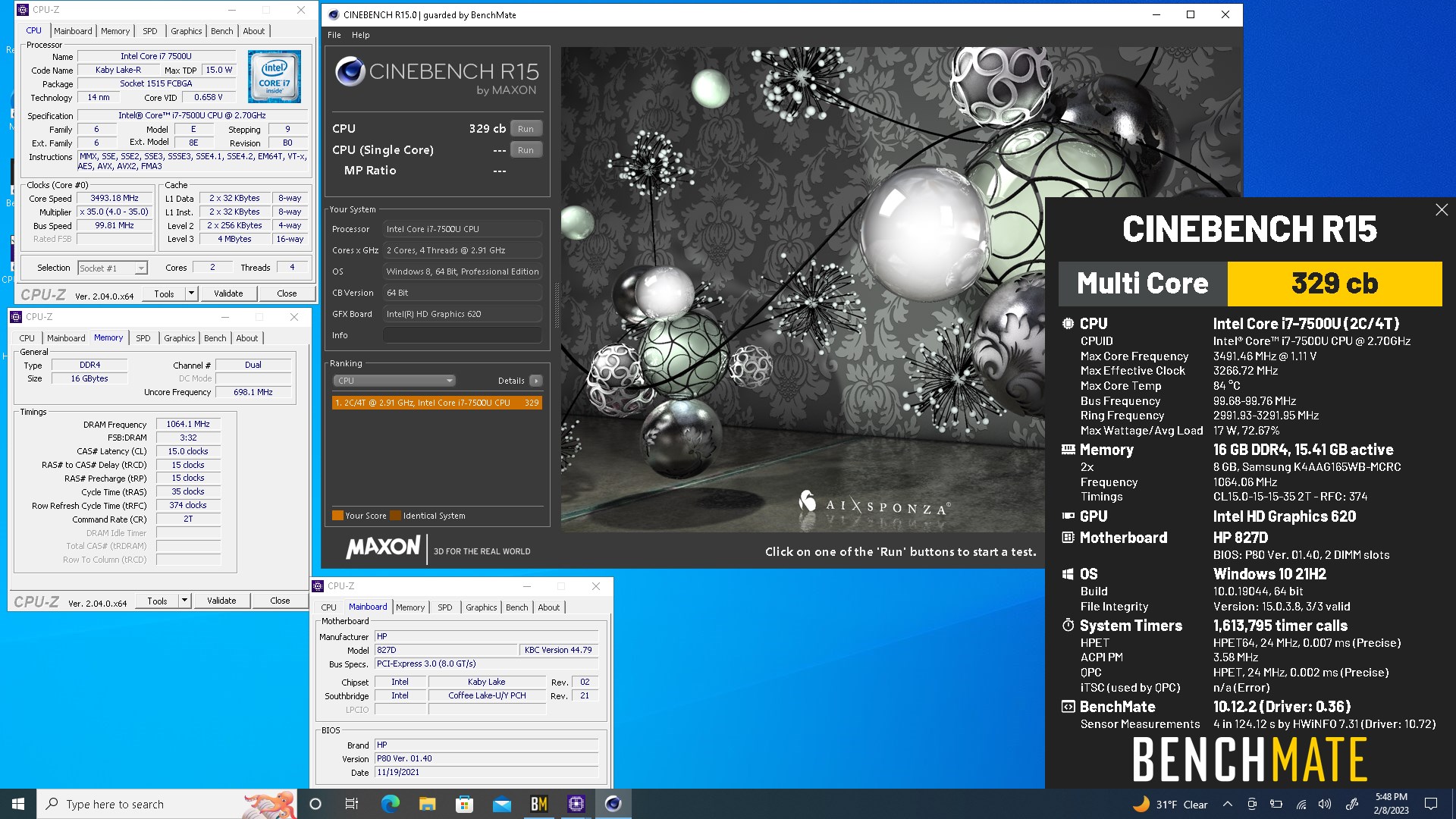Screen dimensions: 1456x819
Task: Click the Processor field Intel Core i7-7500U CPU
Action: 463,229
